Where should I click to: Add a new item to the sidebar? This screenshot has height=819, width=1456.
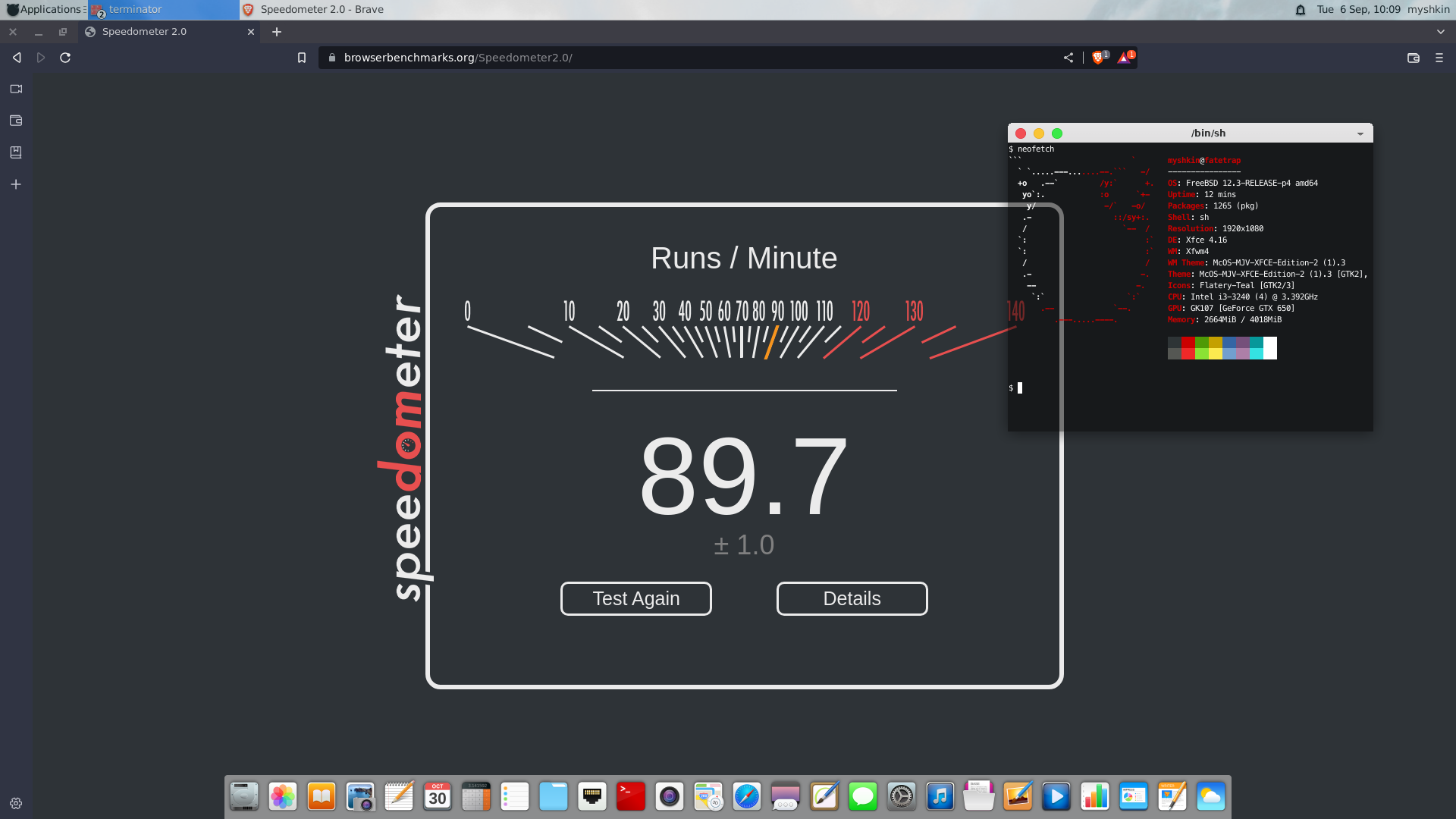click(16, 184)
